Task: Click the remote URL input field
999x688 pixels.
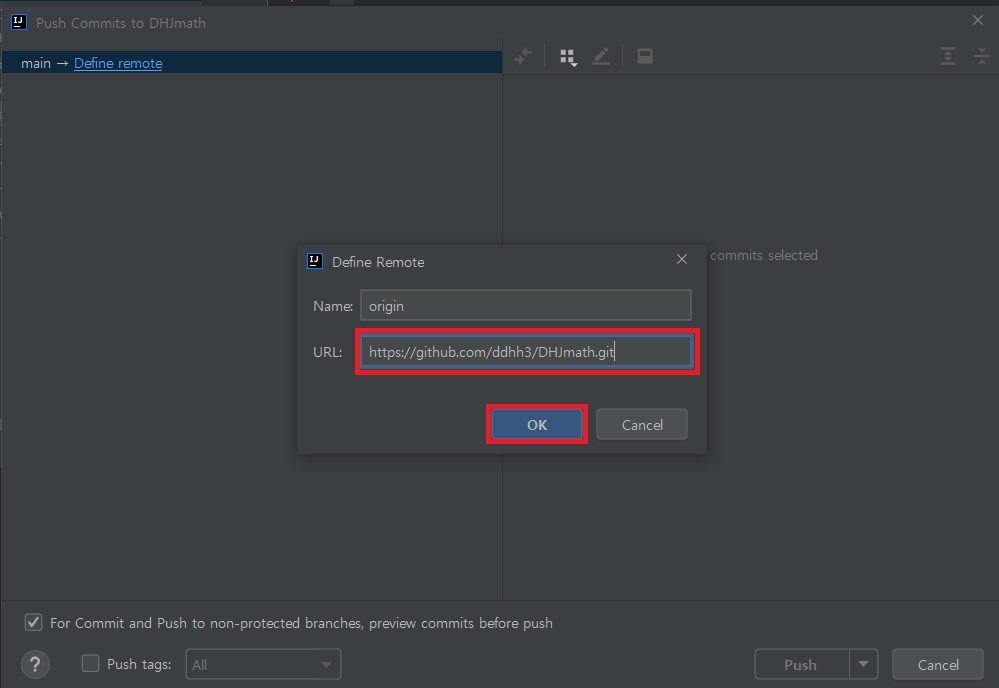Action: coord(526,352)
